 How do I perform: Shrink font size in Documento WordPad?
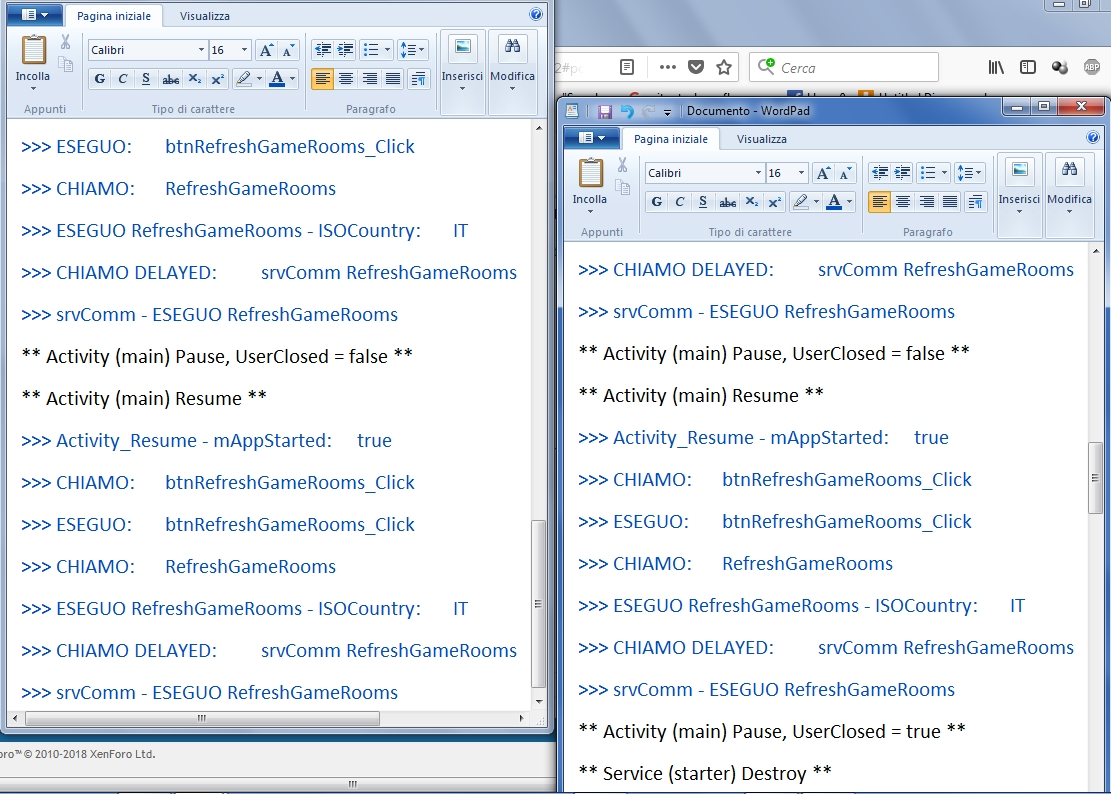pyautogui.click(x=845, y=174)
